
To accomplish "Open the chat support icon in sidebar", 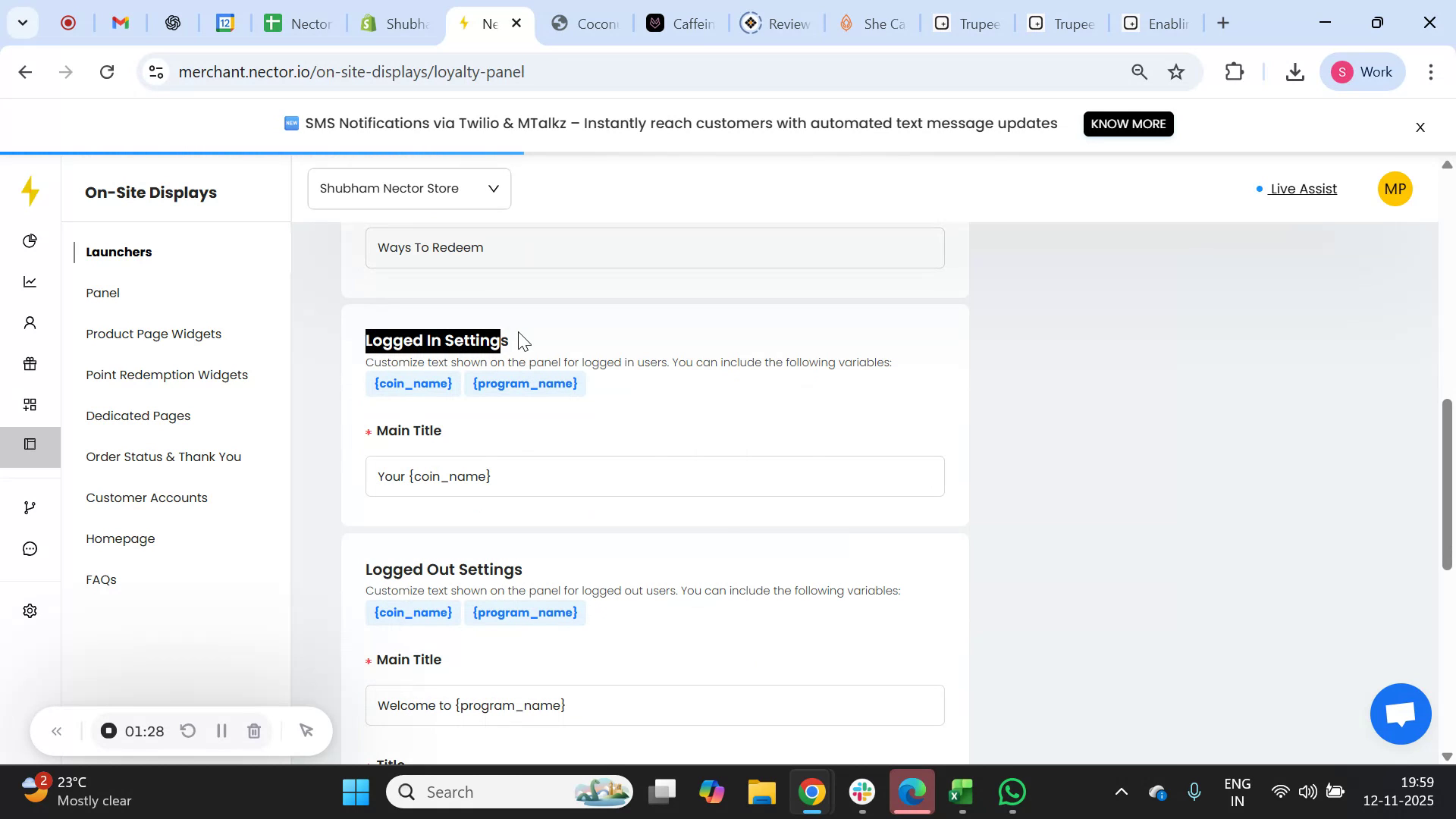I will point(30,548).
